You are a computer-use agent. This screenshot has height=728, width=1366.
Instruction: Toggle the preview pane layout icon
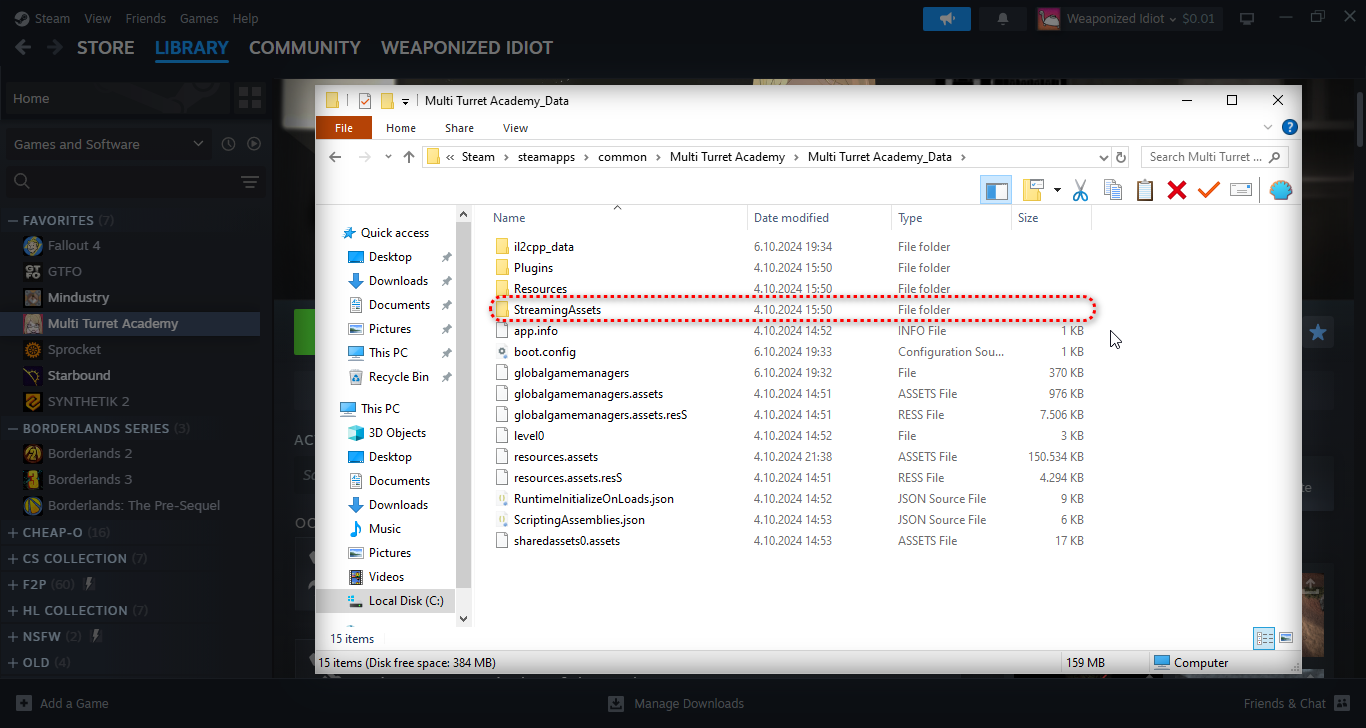[x=996, y=190]
